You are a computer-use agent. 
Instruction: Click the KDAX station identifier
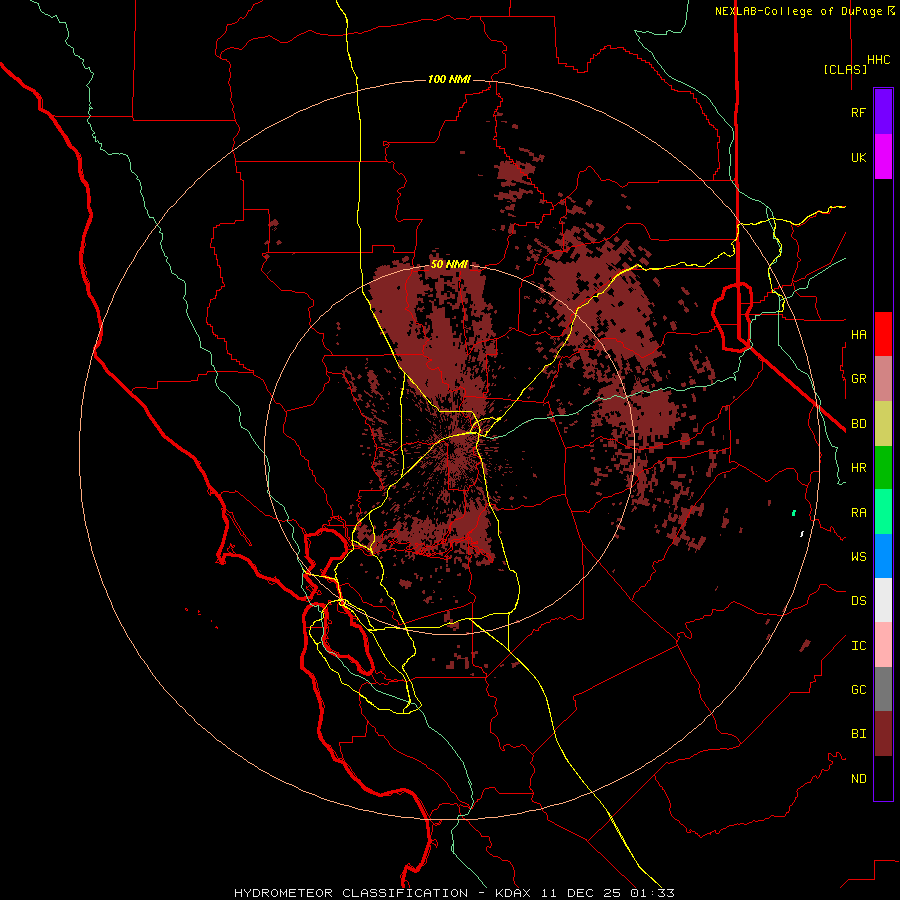pos(513,893)
